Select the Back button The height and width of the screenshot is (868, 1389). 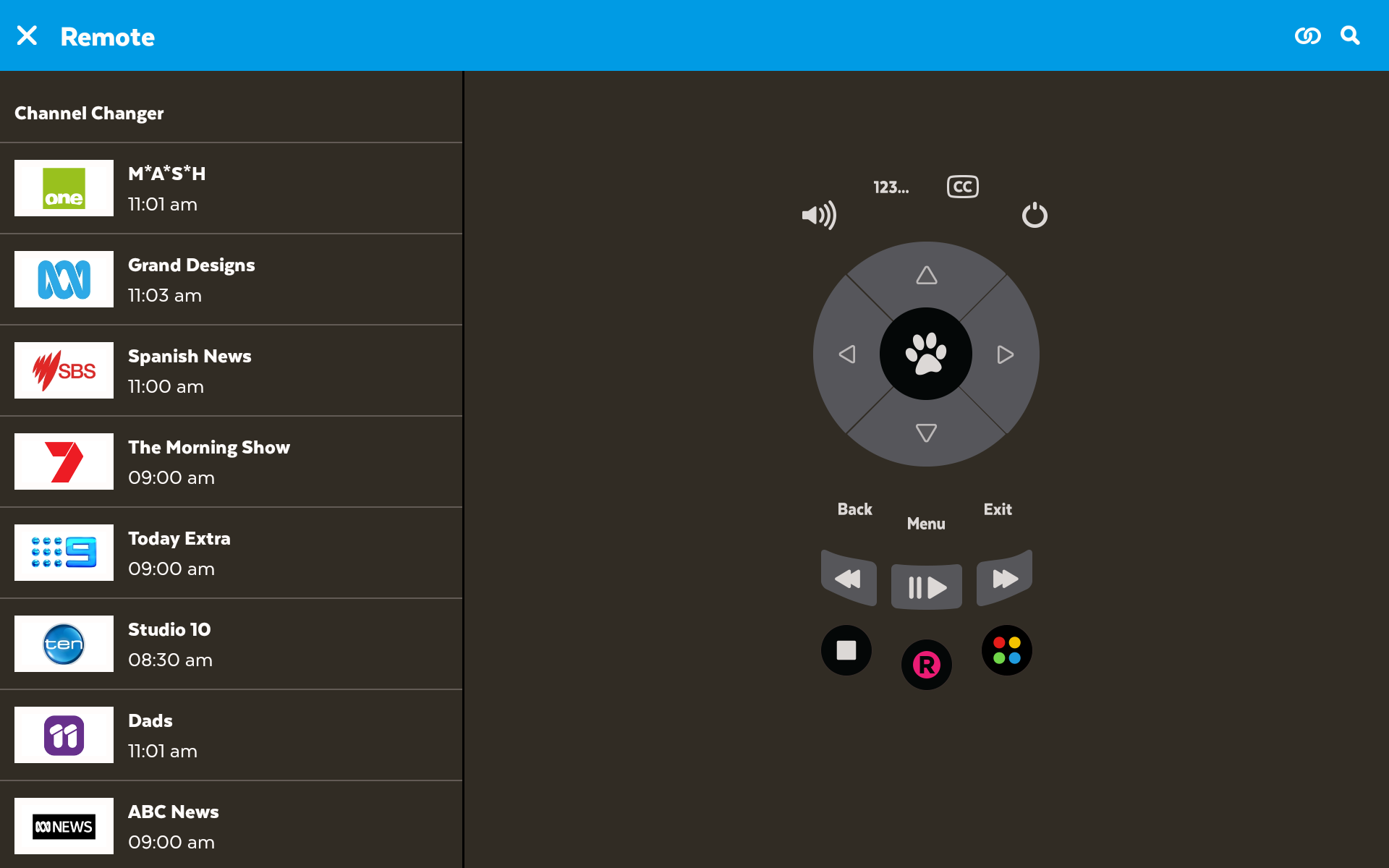tap(854, 509)
